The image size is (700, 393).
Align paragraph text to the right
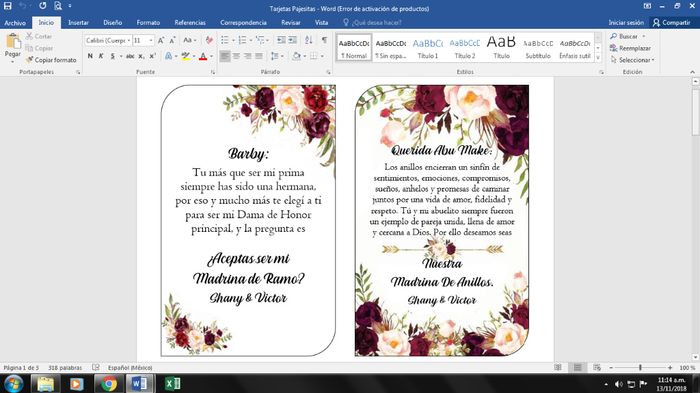(247, 56)
